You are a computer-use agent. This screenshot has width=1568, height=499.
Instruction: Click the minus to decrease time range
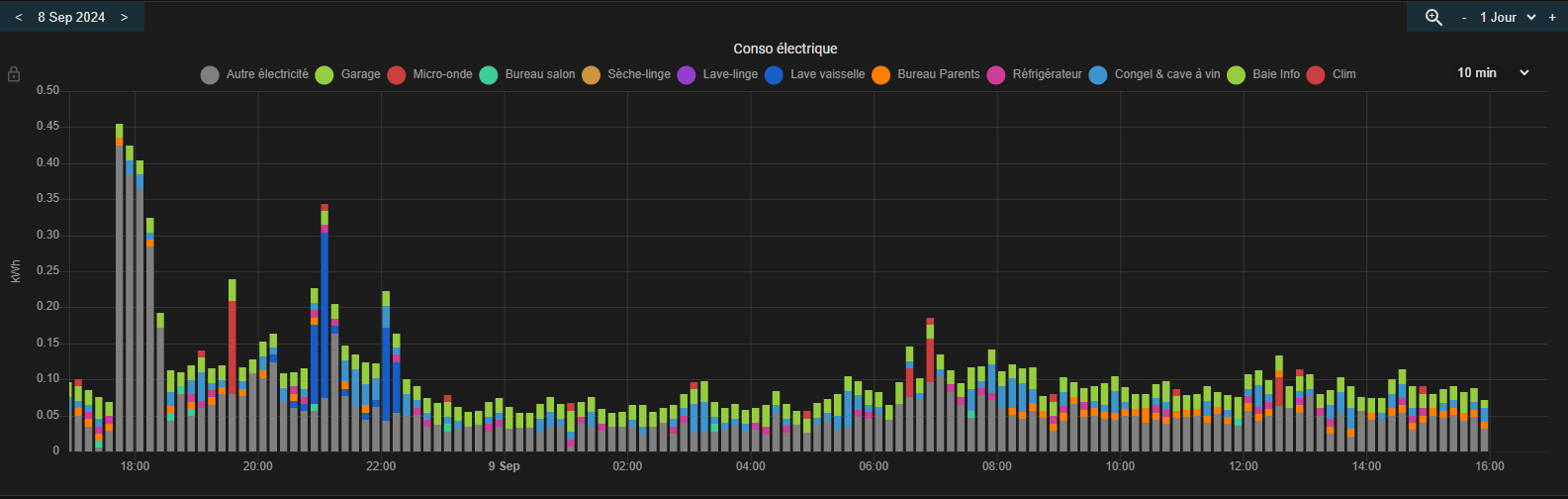click(x=1463, y=17)
